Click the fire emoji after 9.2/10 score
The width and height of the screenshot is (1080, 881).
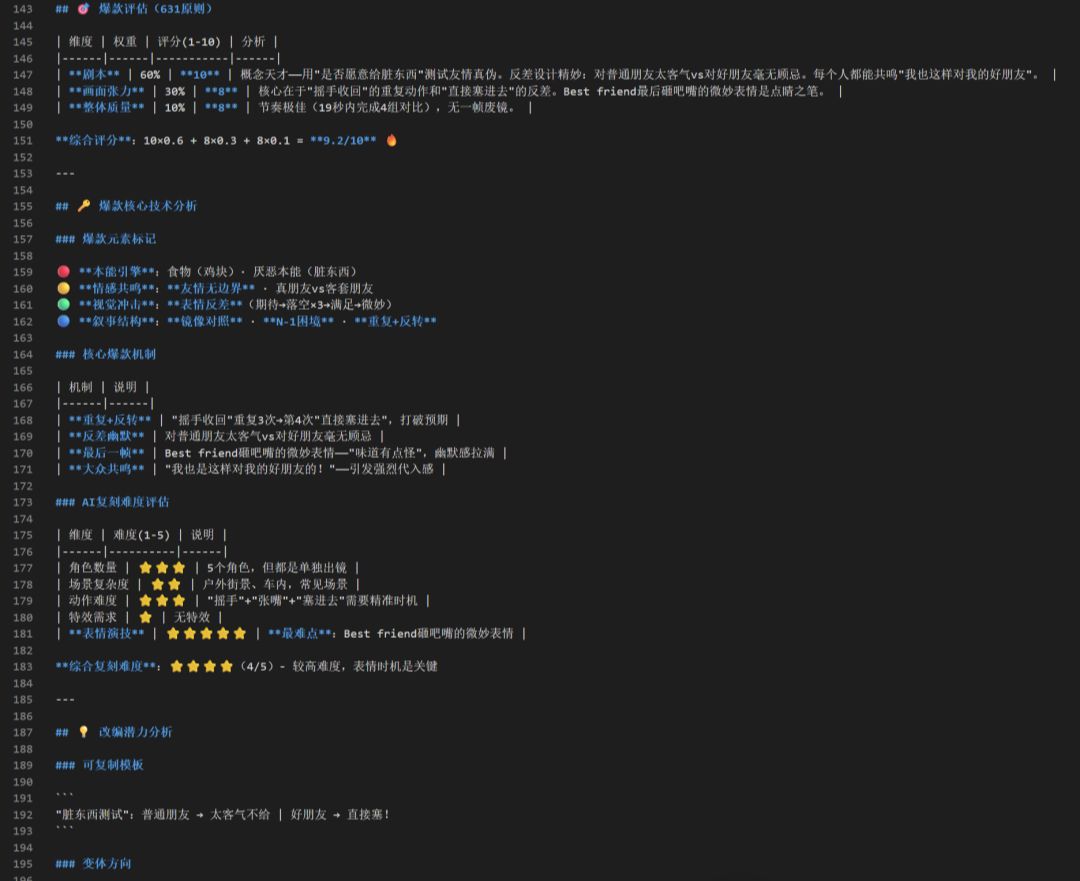[x=391, y=141]
